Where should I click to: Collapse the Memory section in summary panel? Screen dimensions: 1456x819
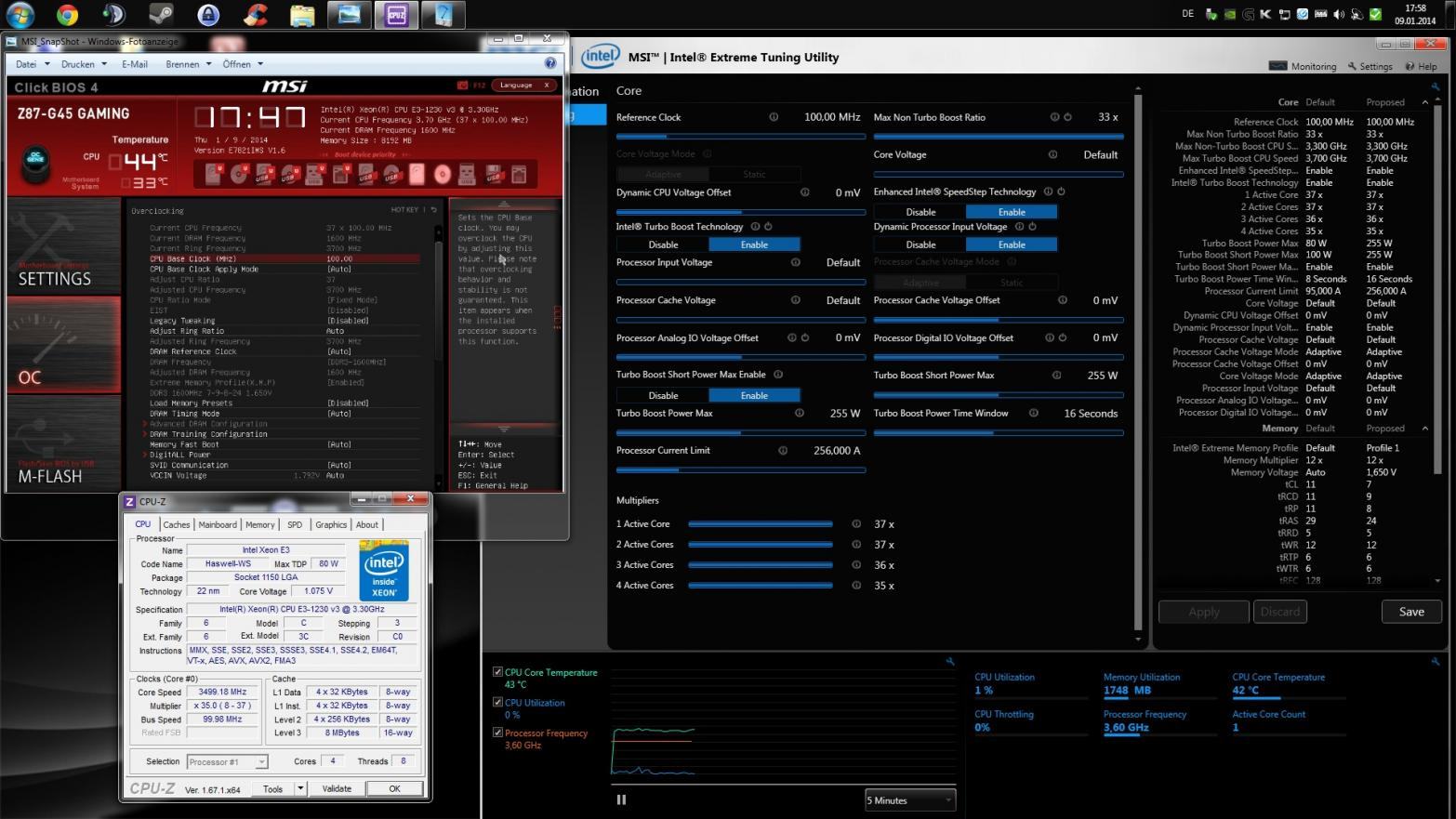click(1425, 429)
